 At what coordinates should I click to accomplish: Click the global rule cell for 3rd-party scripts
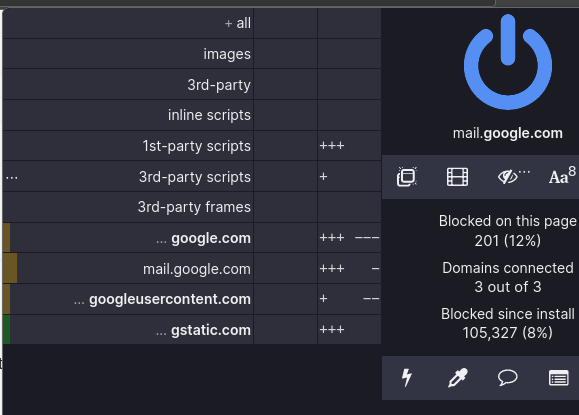pos(285,176)
